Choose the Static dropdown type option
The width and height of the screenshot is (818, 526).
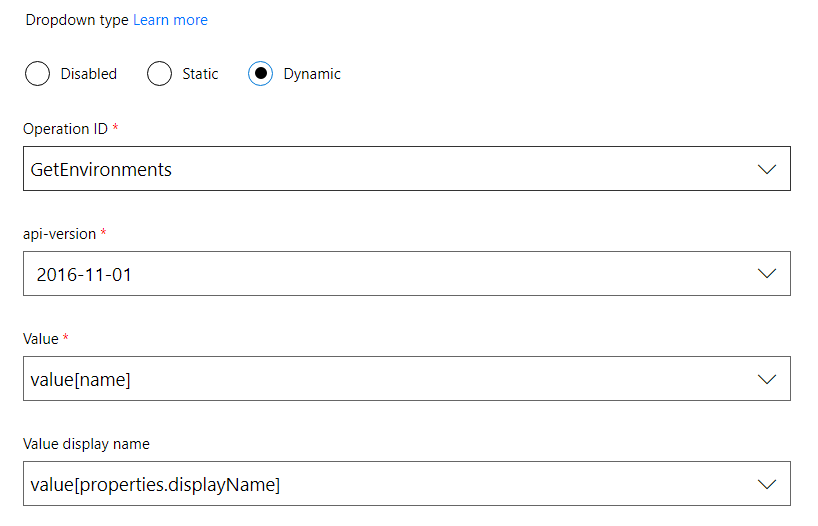[159, 74]
